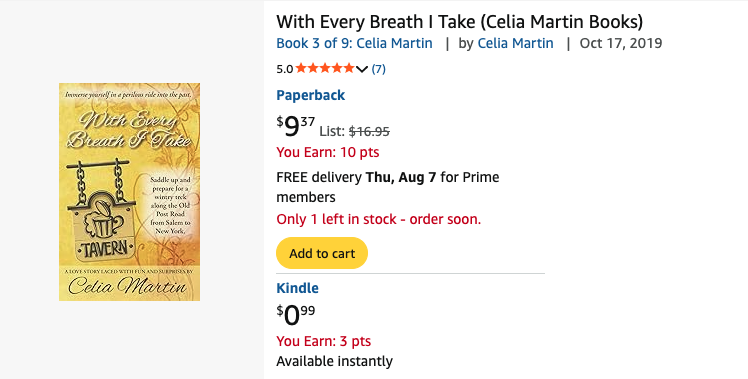Click the You Earn: 10 pts text
The height and width of the screenshot is (379, 748).
pyautogui.click(x=328, y=152)
